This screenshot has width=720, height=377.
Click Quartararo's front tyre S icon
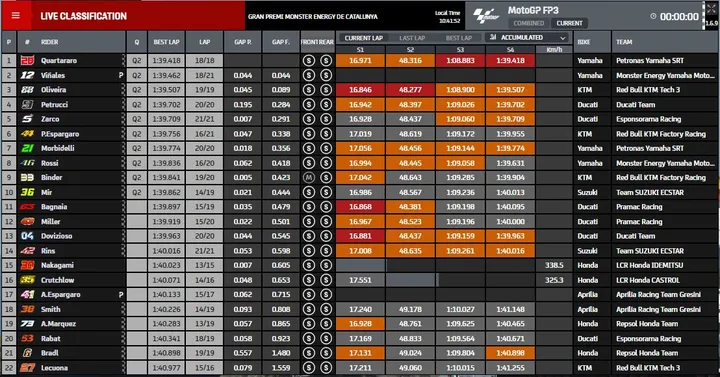tap(309, 60)
